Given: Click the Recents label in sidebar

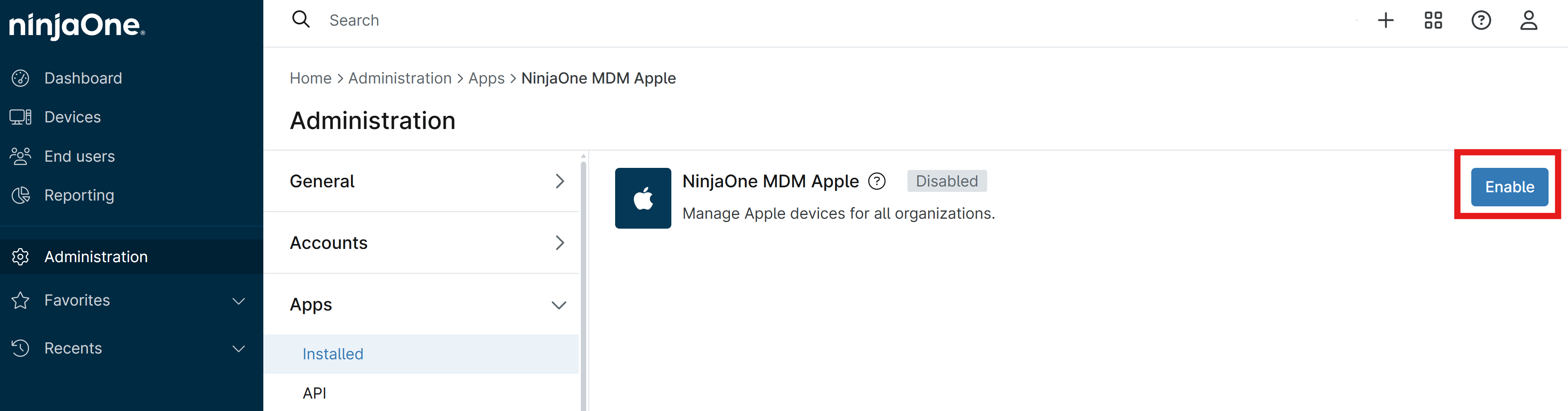Looking at the screenshot, I should point(73,348).
